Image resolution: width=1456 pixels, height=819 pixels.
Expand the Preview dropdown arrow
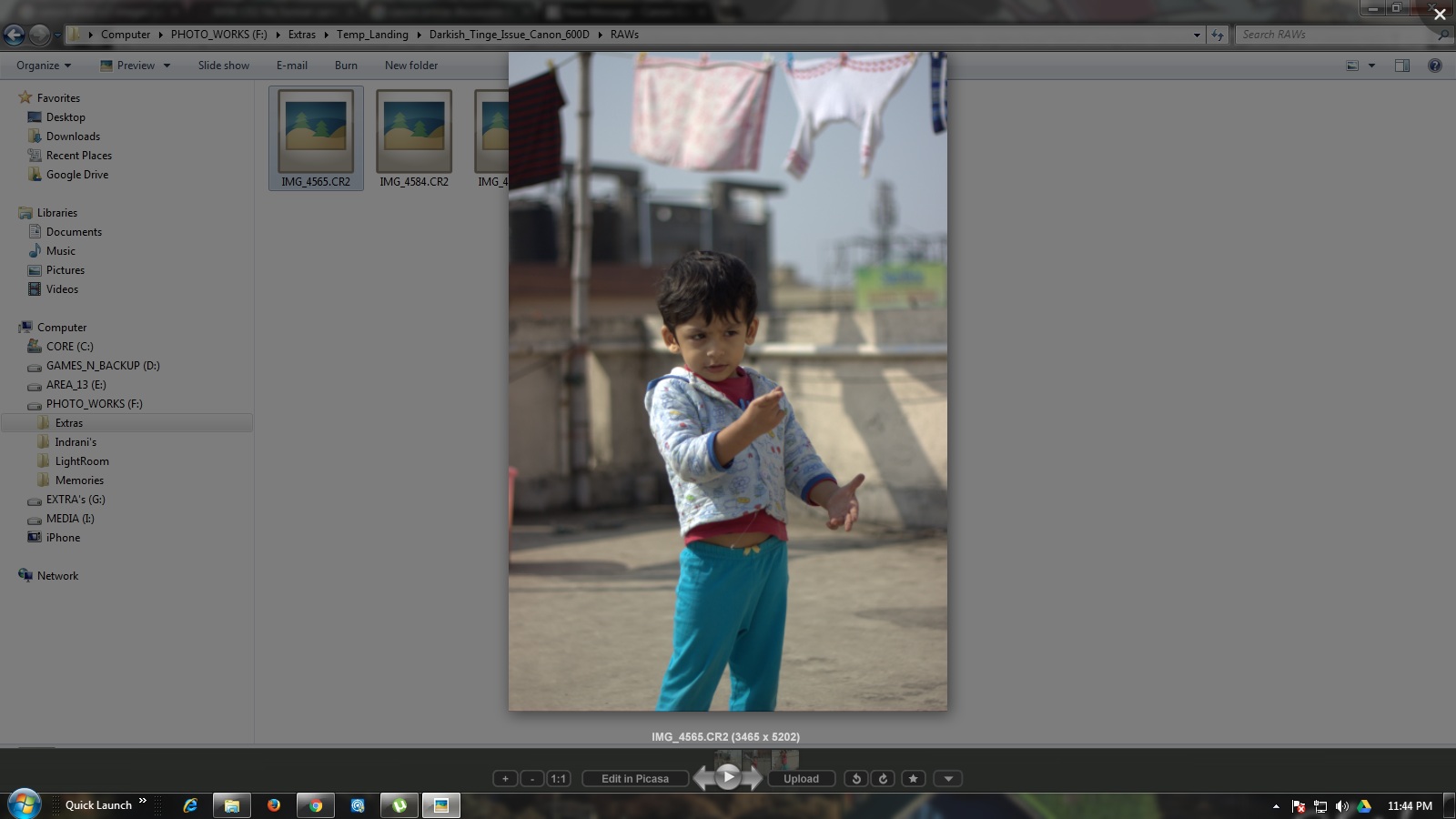[x=167, y=66]
